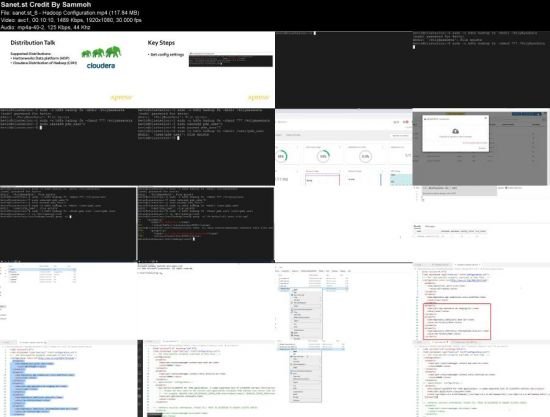This screenshot has width=550, height=417.
Task: Click the cloud upload icon in the dialog frame
Action: pos(455,131)
